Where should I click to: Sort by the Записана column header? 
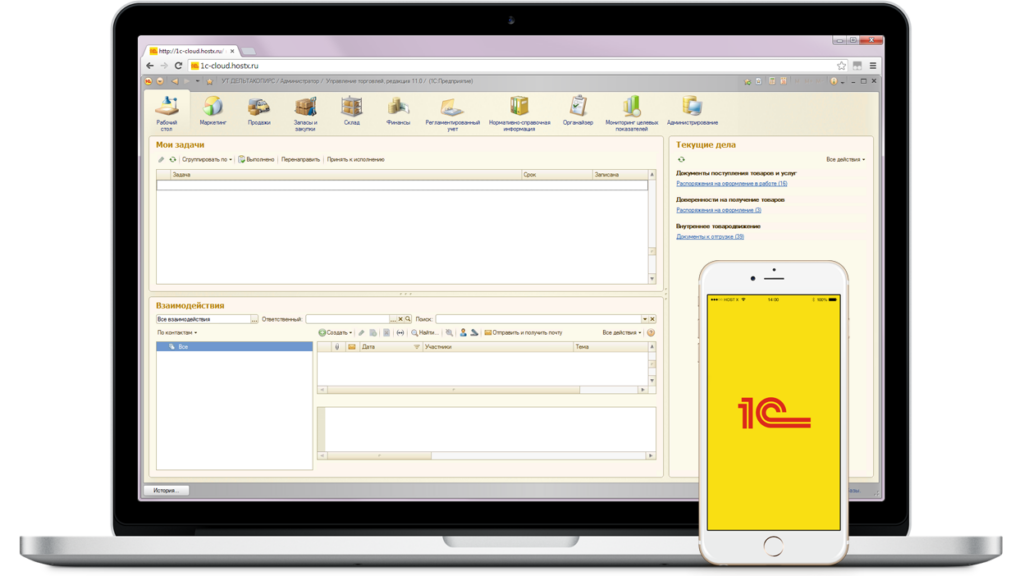619,175
